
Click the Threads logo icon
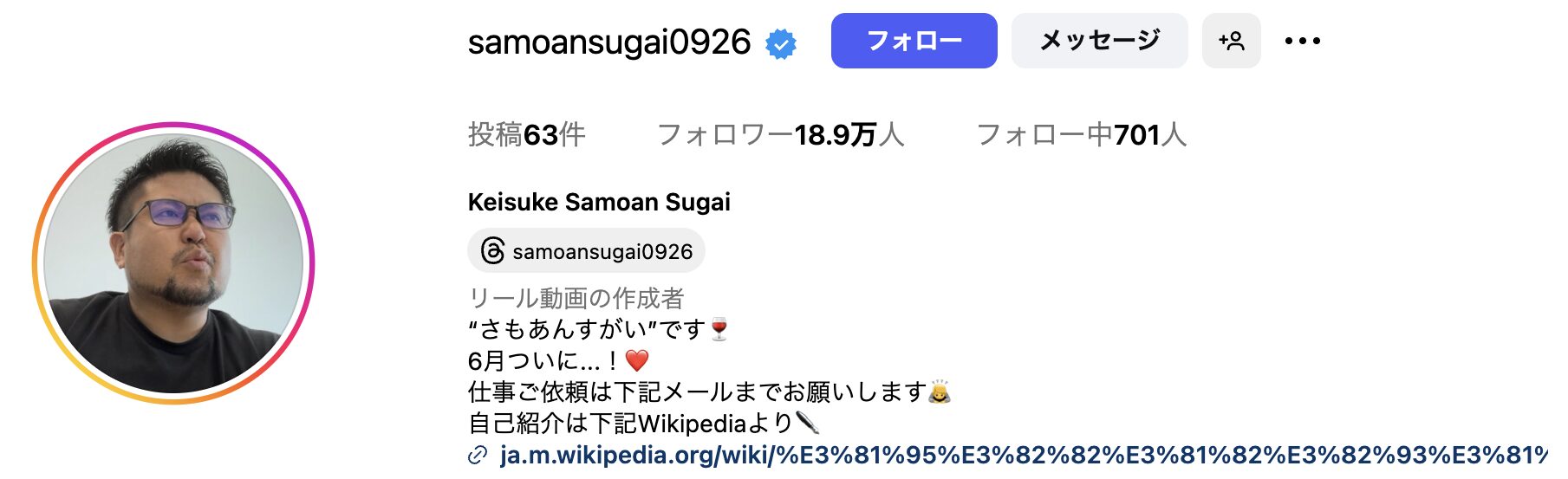pyautogui.click(x=492, y=251)
